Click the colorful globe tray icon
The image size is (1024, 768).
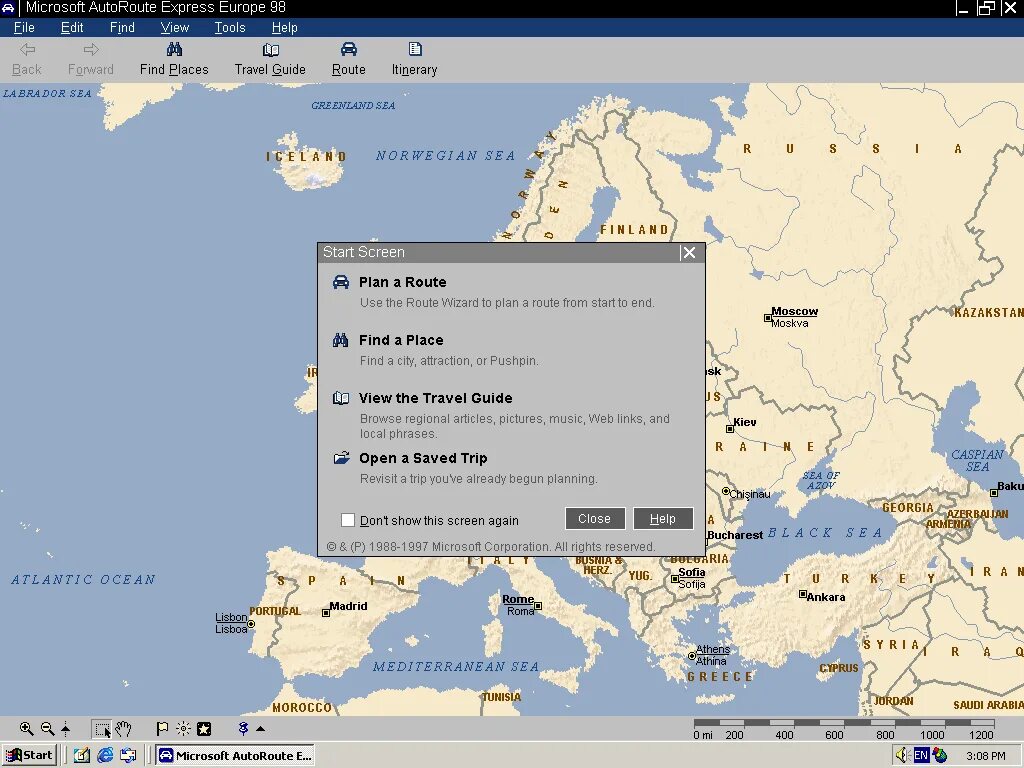tap(940, 755)
